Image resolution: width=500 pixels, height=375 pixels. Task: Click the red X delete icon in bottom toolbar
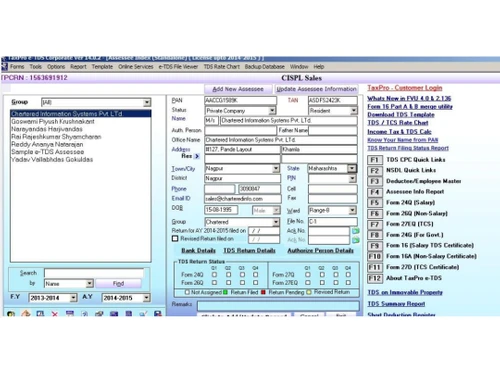click(55, 314)
